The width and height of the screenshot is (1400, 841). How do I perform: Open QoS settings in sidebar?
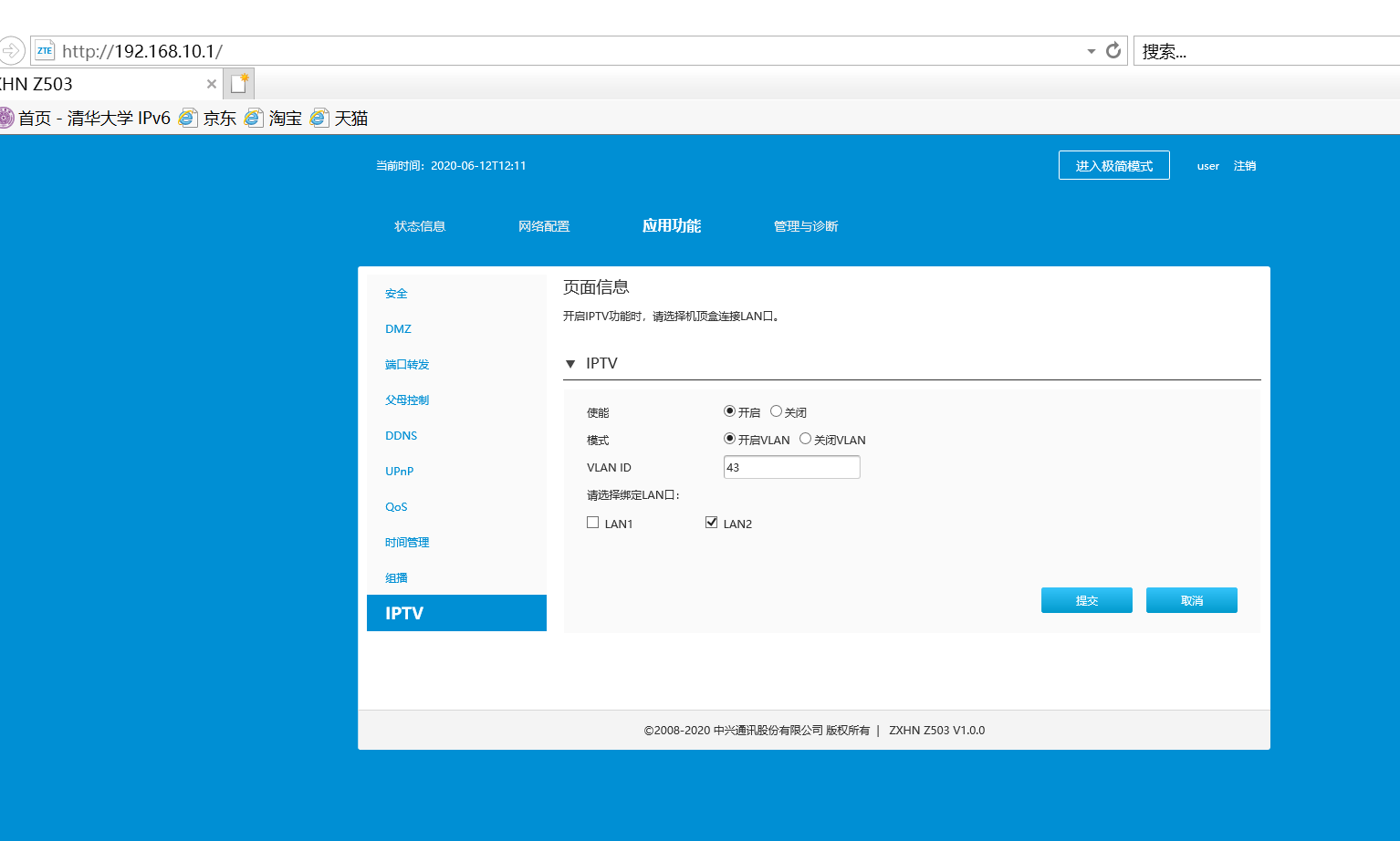tap(396, 507)
